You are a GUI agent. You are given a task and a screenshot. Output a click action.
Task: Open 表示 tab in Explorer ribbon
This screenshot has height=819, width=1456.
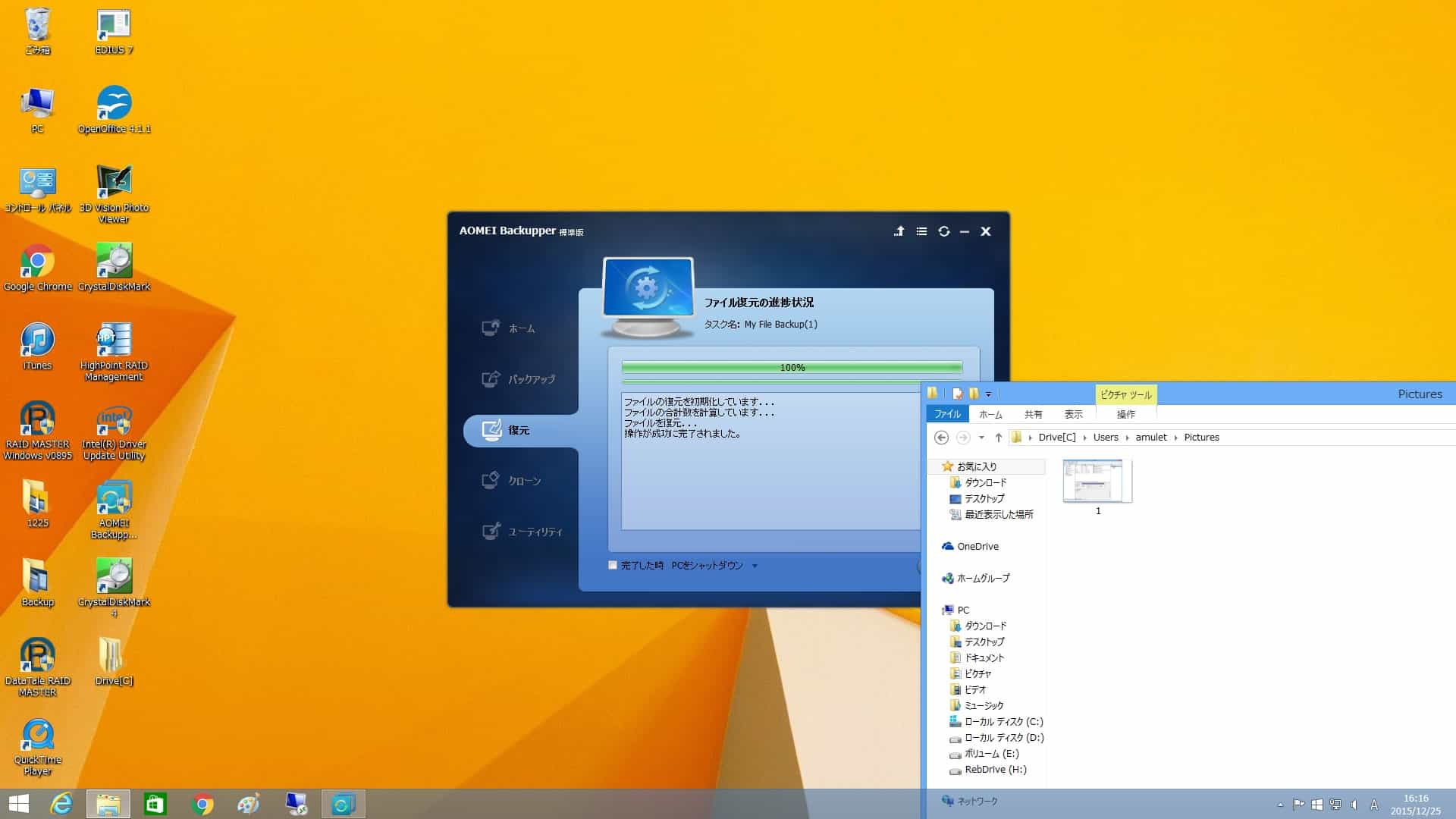[x=1073, y=415]
